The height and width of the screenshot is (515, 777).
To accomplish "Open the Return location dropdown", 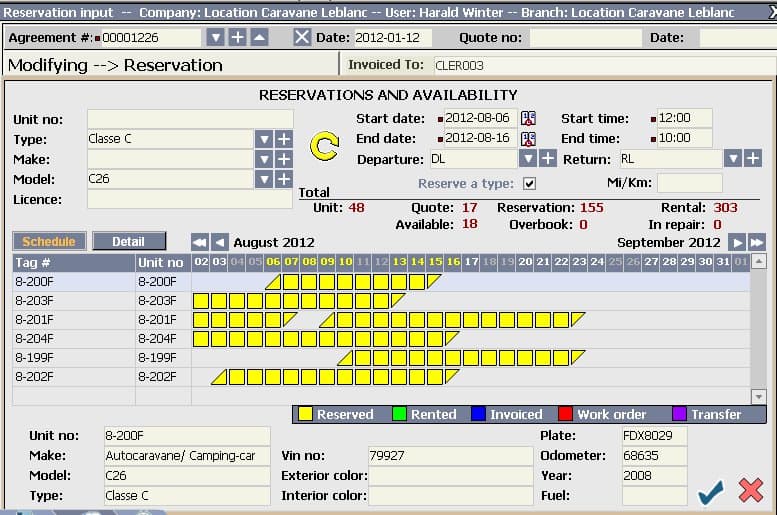I will [732, 159].
